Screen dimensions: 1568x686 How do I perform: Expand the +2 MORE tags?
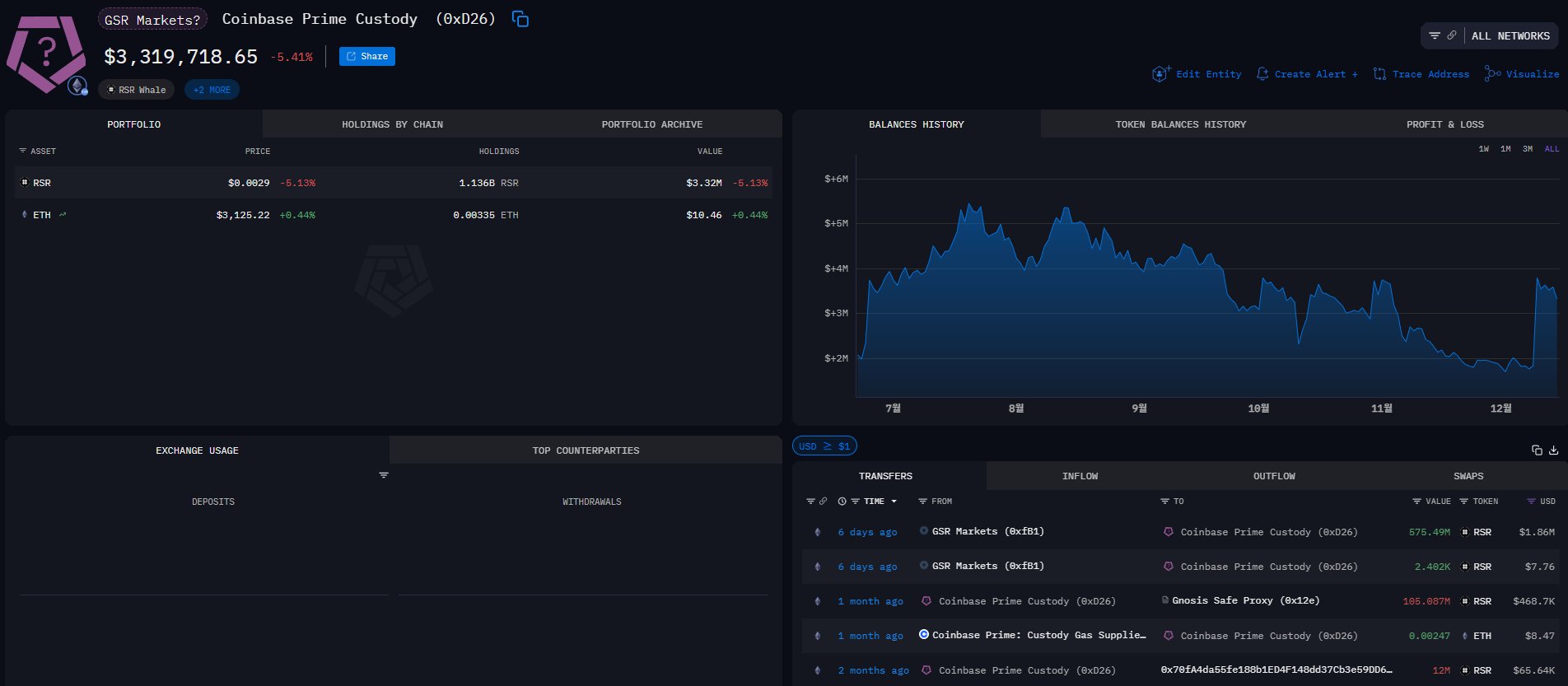coord(212,90)
